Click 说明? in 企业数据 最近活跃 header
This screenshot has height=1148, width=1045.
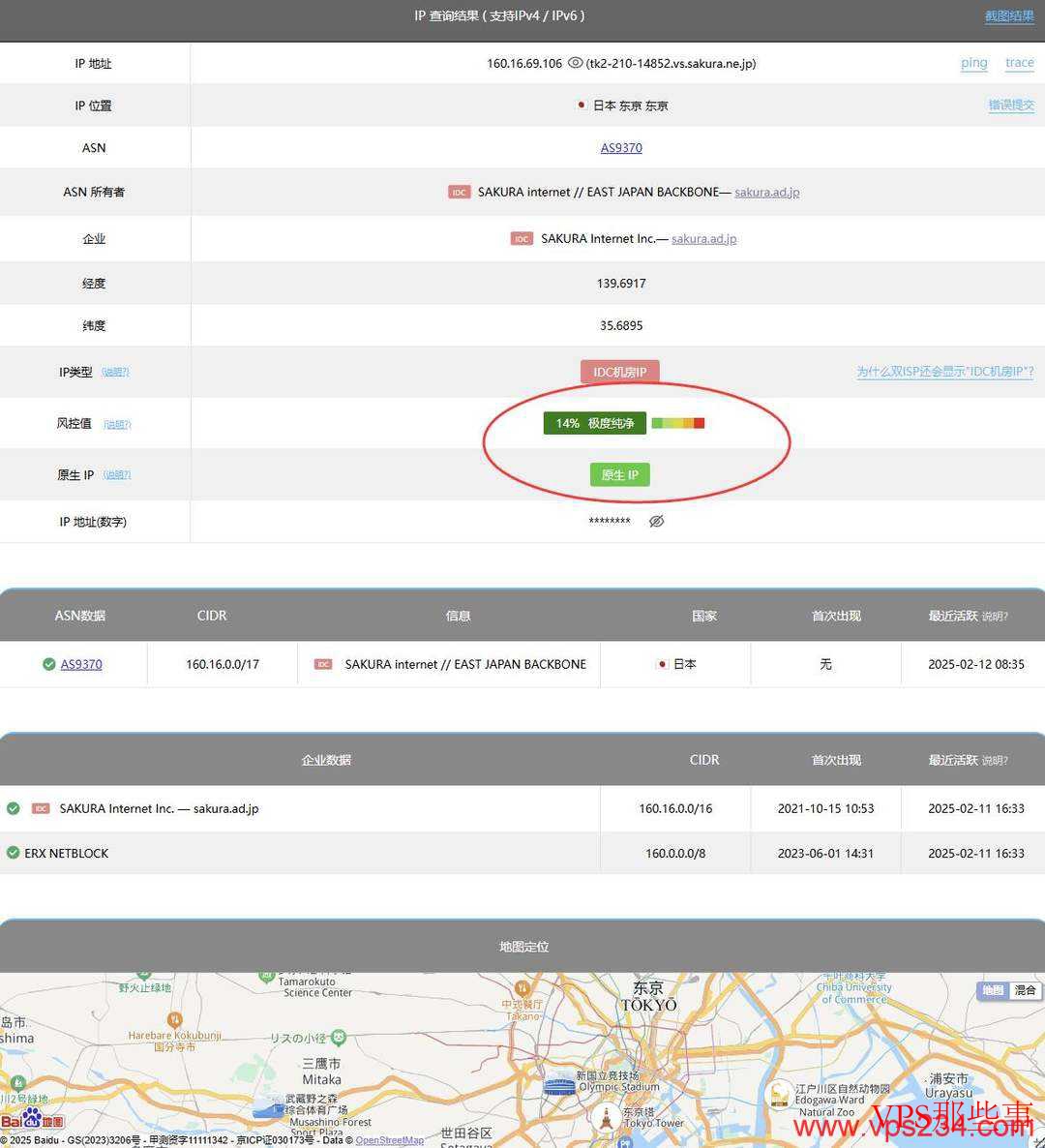tap(995, 761)
